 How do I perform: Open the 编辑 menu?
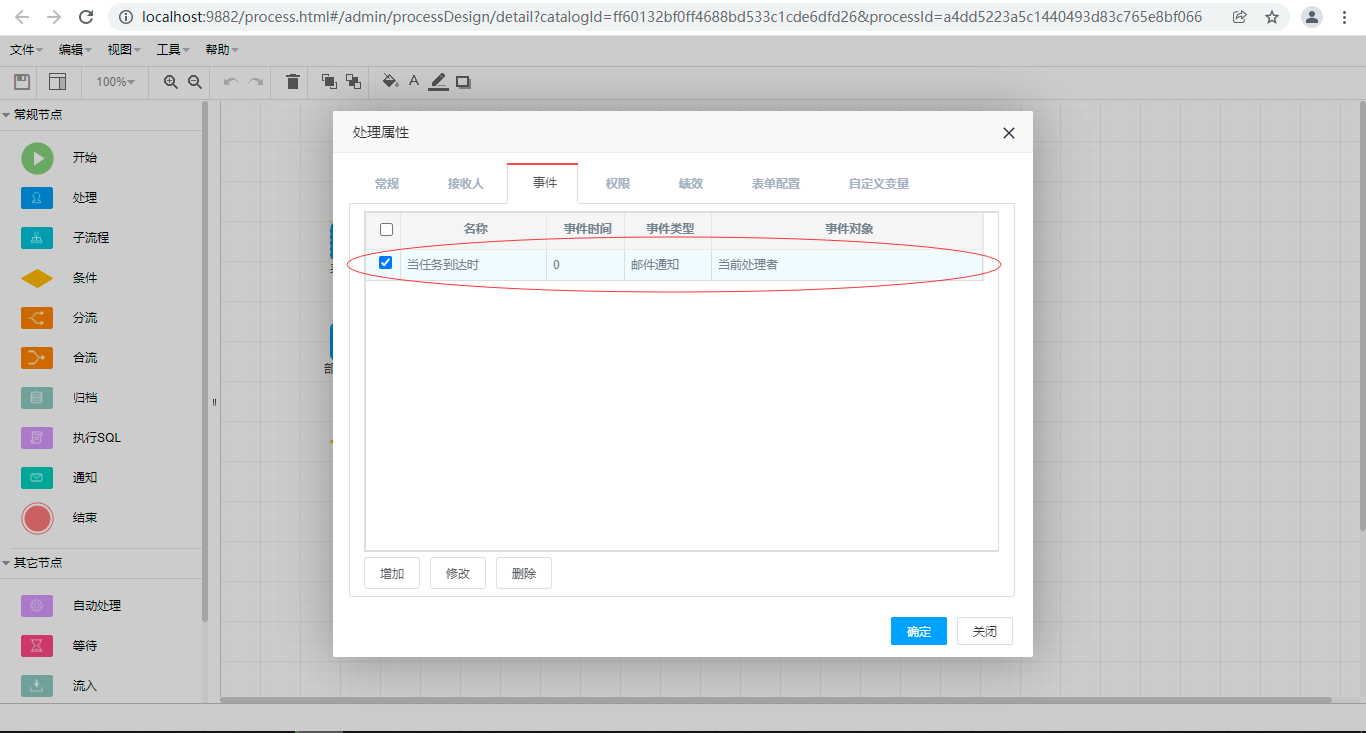(75, 50)
